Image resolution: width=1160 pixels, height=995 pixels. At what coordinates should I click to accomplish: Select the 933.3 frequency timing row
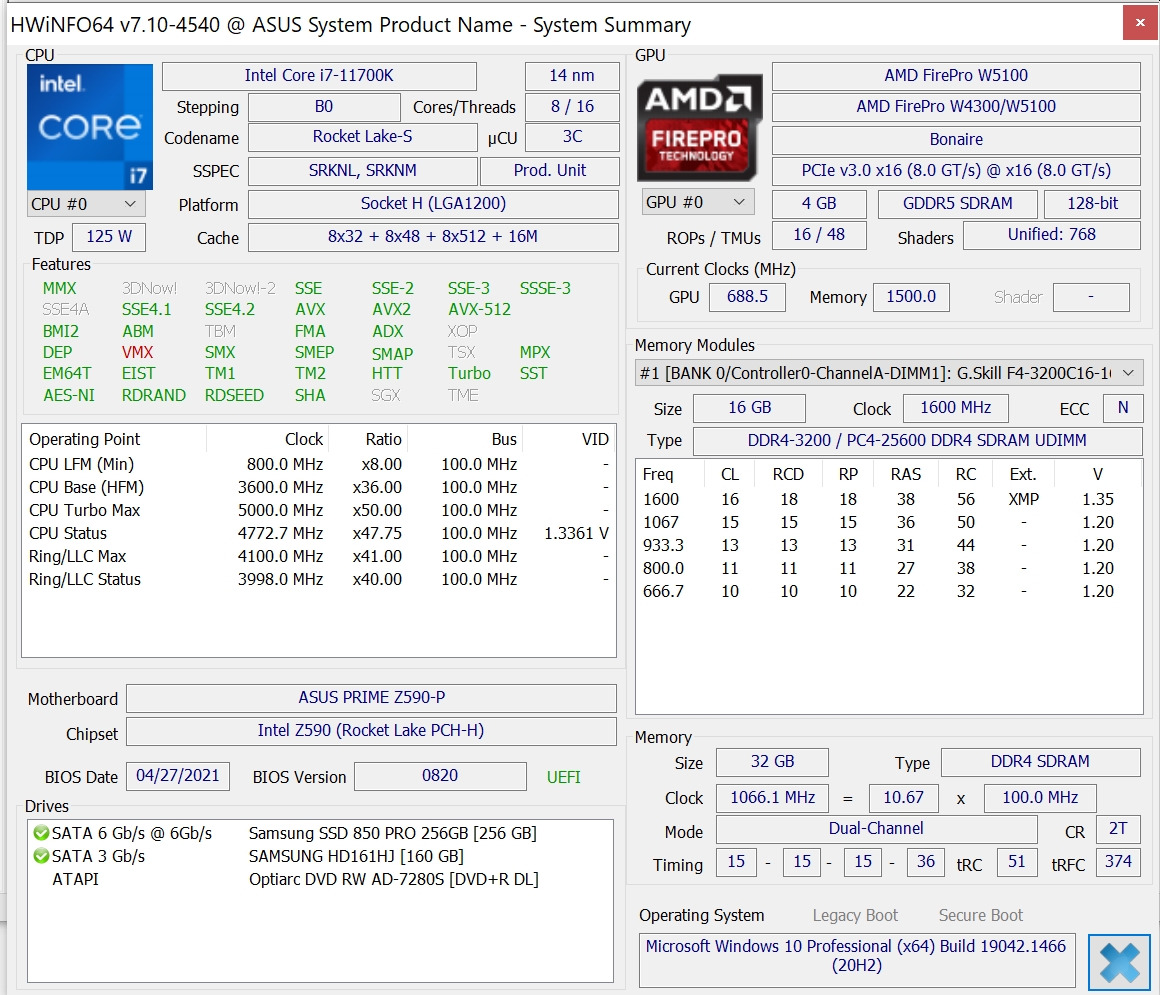(x=888, y=545)
